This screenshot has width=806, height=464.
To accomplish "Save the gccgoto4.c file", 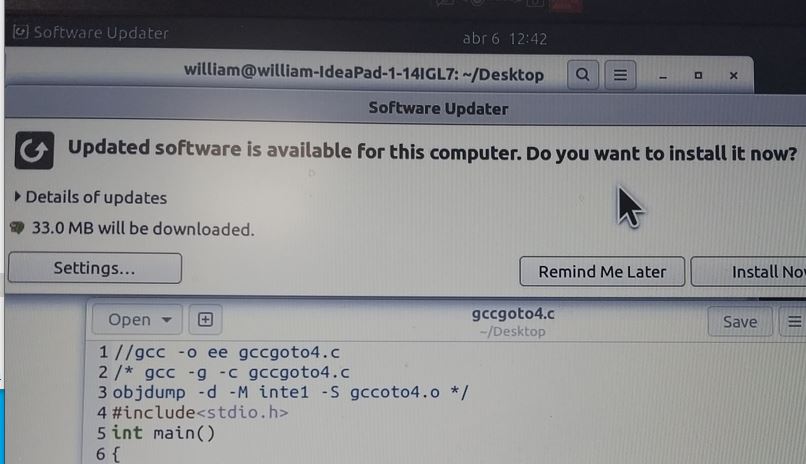I will 740,322.
